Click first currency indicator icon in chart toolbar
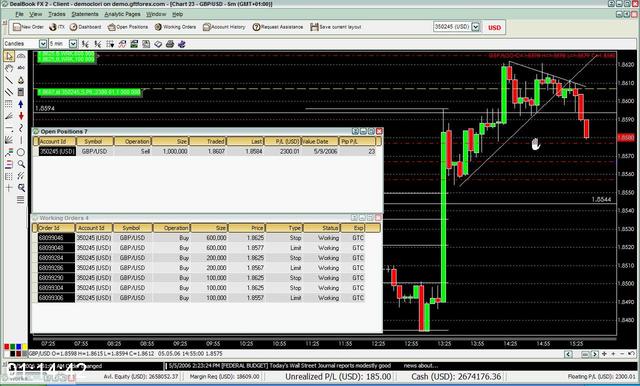Viewport: 640px width, 386px height. tap(85, 44)
